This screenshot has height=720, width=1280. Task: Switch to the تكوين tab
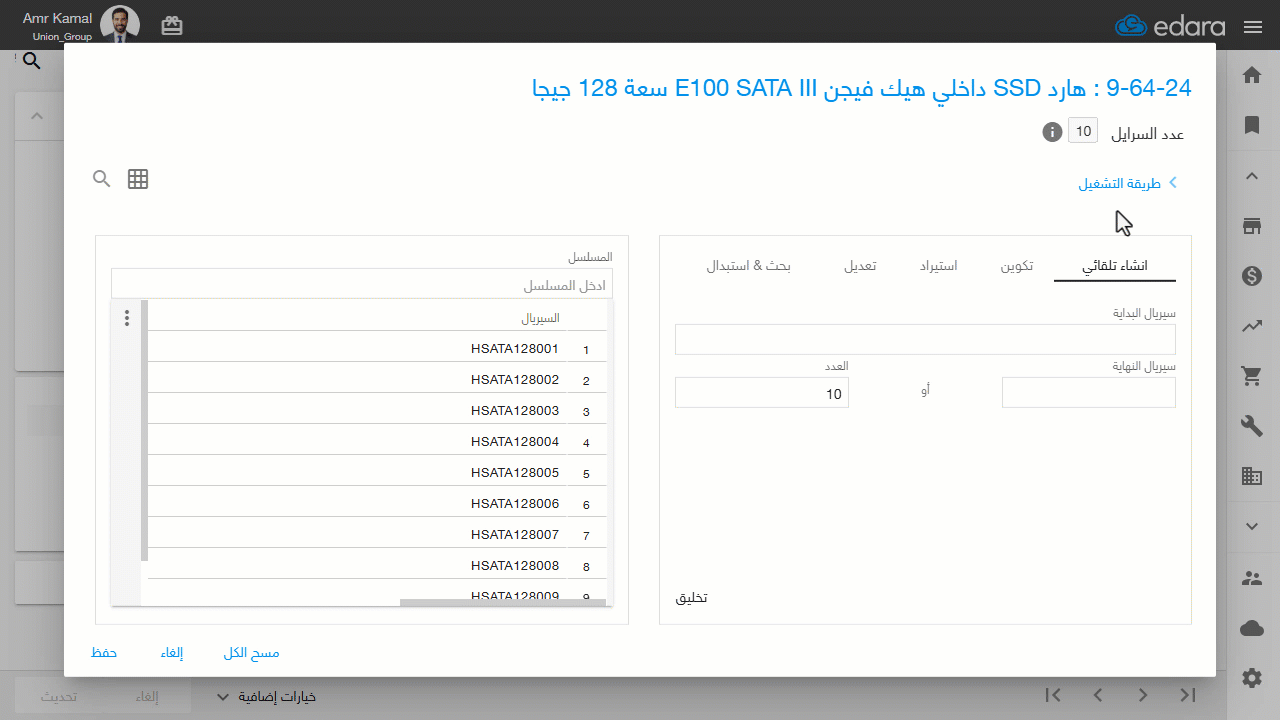(1017, 266)
